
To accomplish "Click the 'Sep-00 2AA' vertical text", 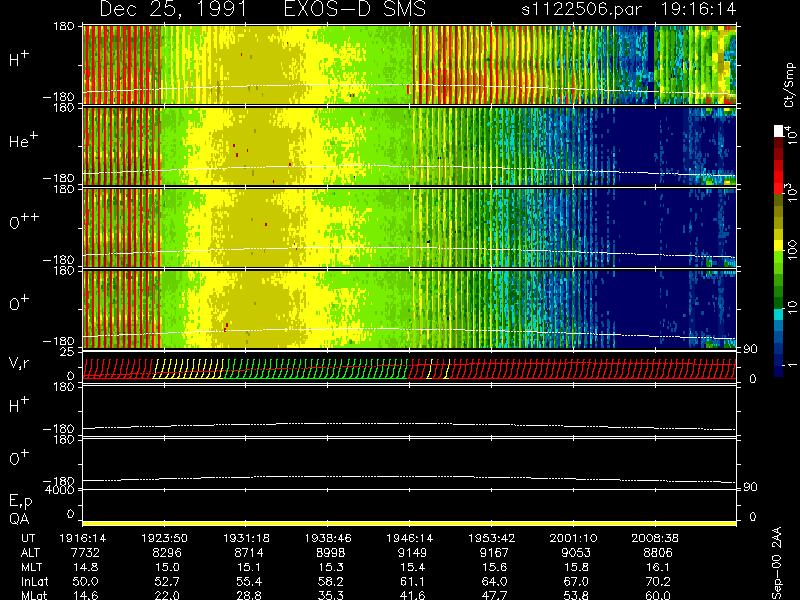I will pyautogui.click(x=778, y=563).
